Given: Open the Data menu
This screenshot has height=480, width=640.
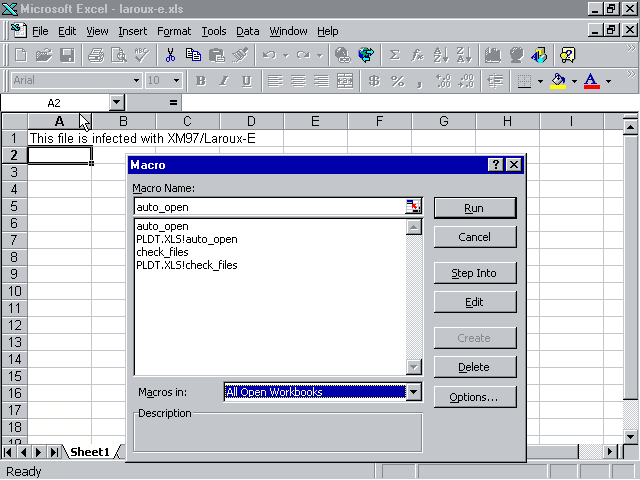Looking at the screenshot, I should click(247, 31).
